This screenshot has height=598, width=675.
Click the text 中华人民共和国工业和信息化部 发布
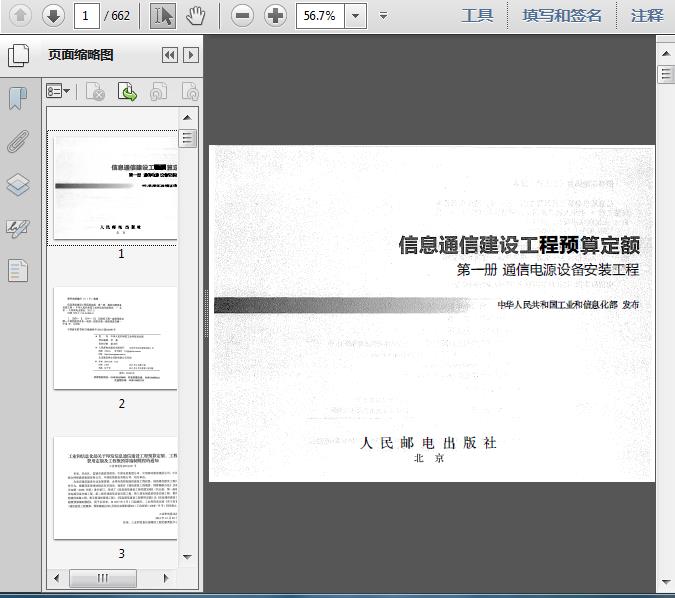click(568, 304)
